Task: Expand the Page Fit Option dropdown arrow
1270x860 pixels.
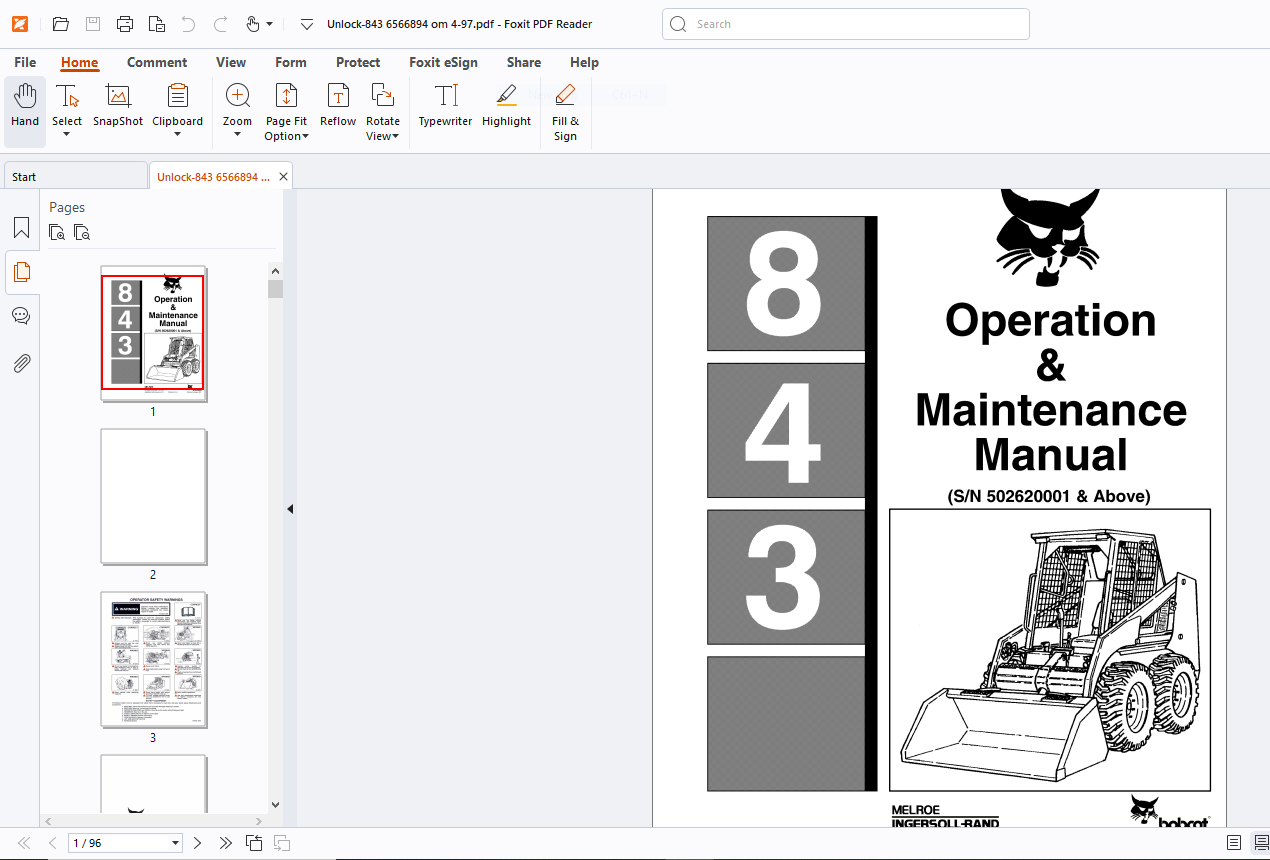Action: coord(305,136)
